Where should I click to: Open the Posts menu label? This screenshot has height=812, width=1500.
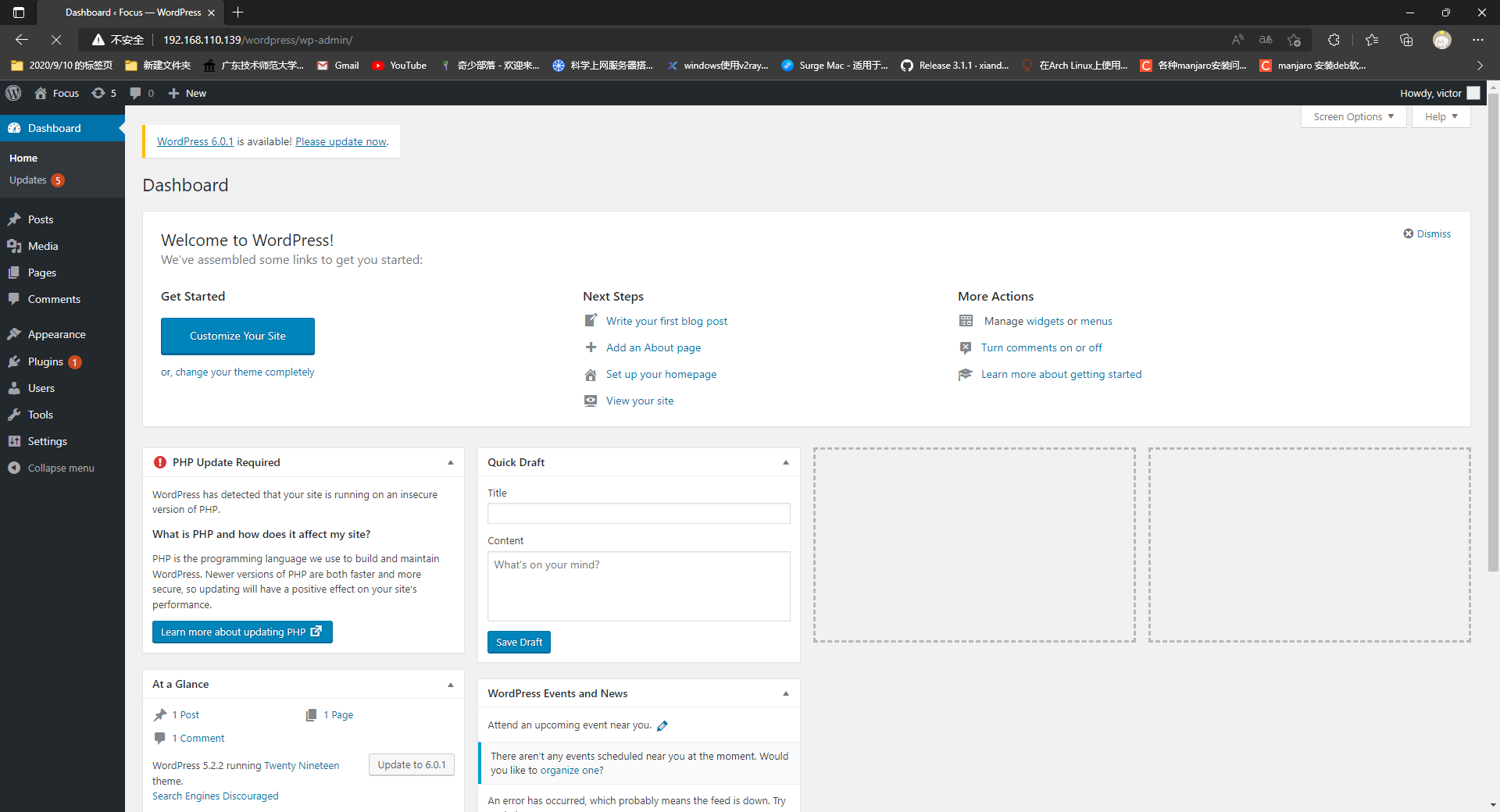(x=41, y=219)
